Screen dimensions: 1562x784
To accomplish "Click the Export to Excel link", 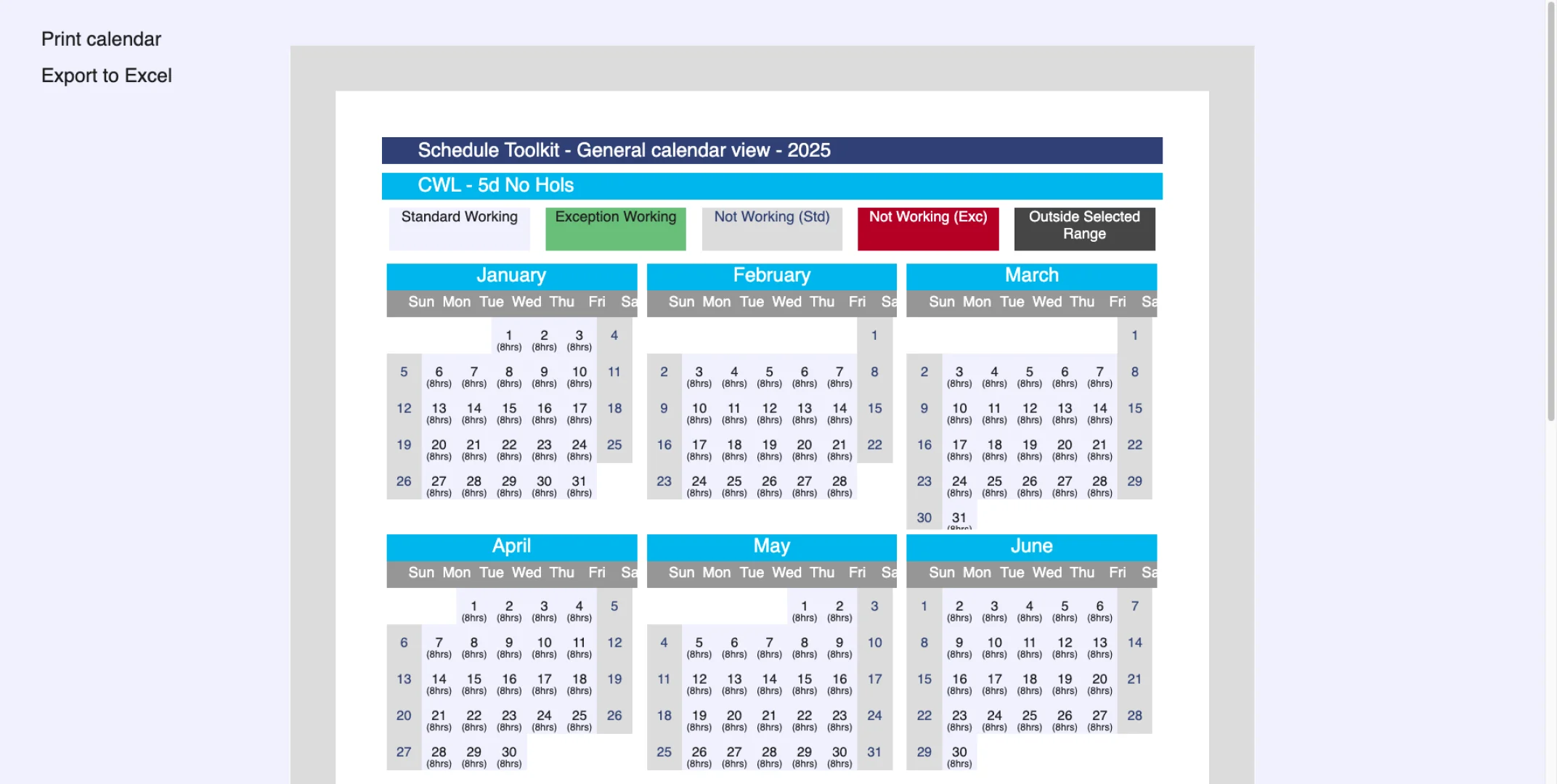I will (x=107, y=75).
